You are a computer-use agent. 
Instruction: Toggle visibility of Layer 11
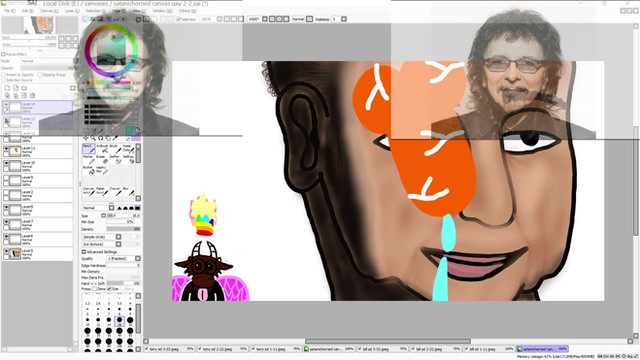tap(6, 149)
